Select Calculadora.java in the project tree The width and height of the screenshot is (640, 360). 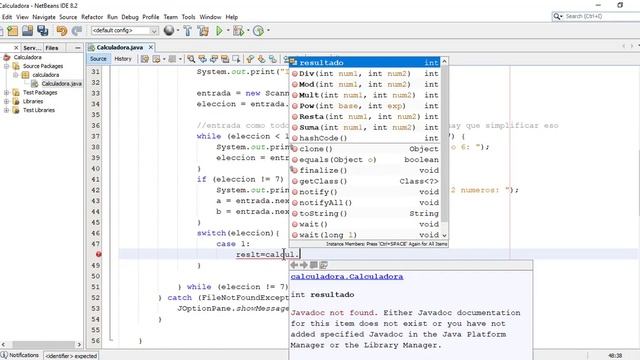[61, 84]
